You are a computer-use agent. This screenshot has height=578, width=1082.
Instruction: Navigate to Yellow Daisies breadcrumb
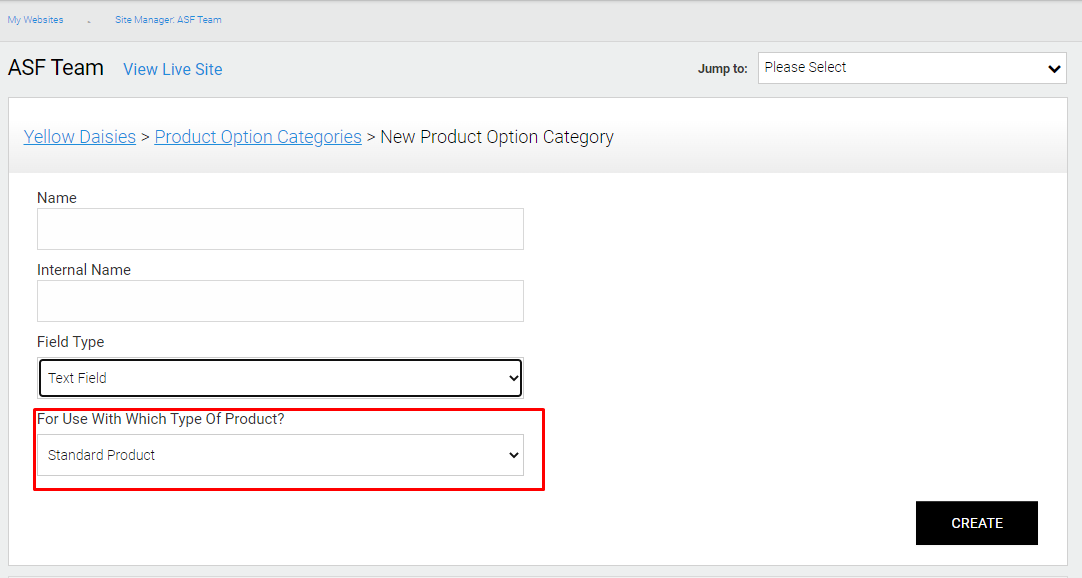79,136
